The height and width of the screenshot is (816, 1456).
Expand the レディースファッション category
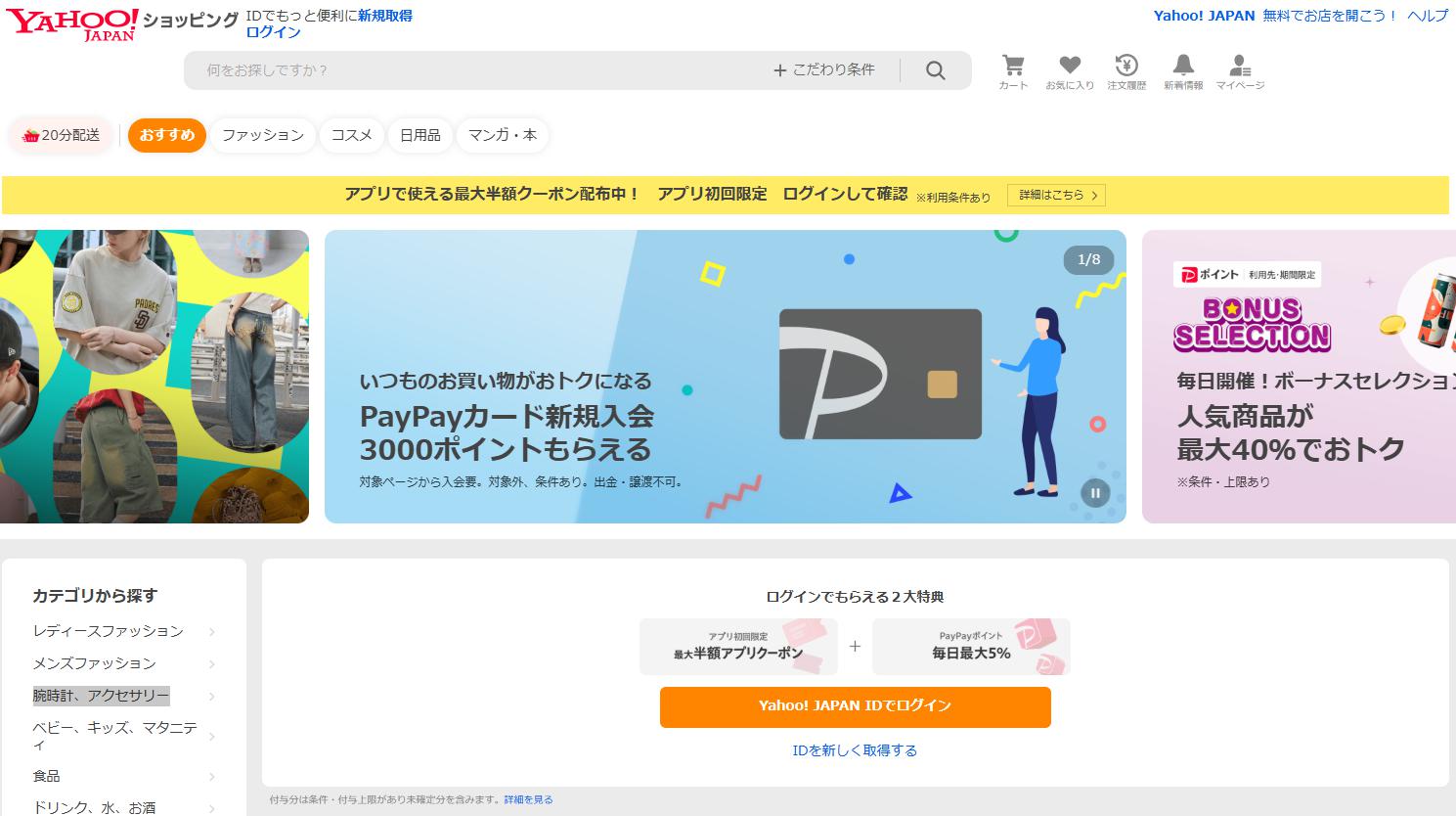click(x=123, y=631)
